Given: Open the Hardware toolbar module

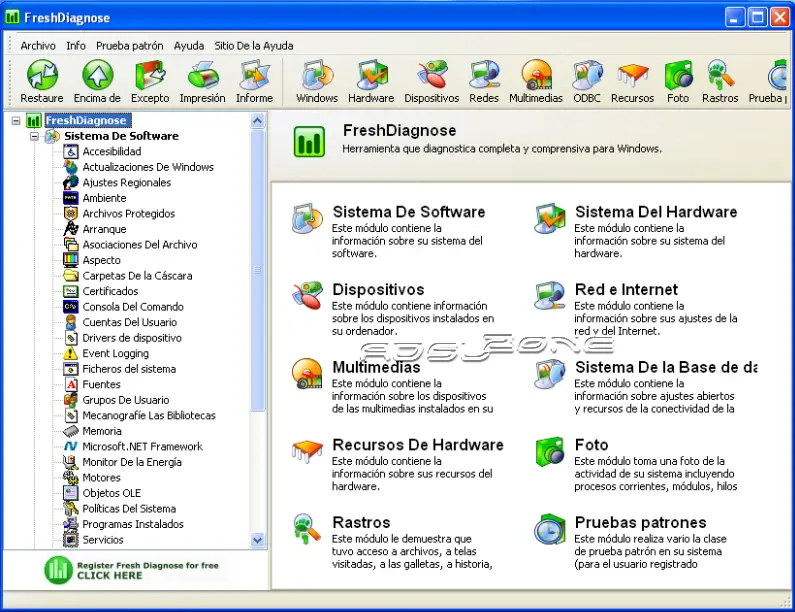Looking at the screenshot, I should [371, 75].
